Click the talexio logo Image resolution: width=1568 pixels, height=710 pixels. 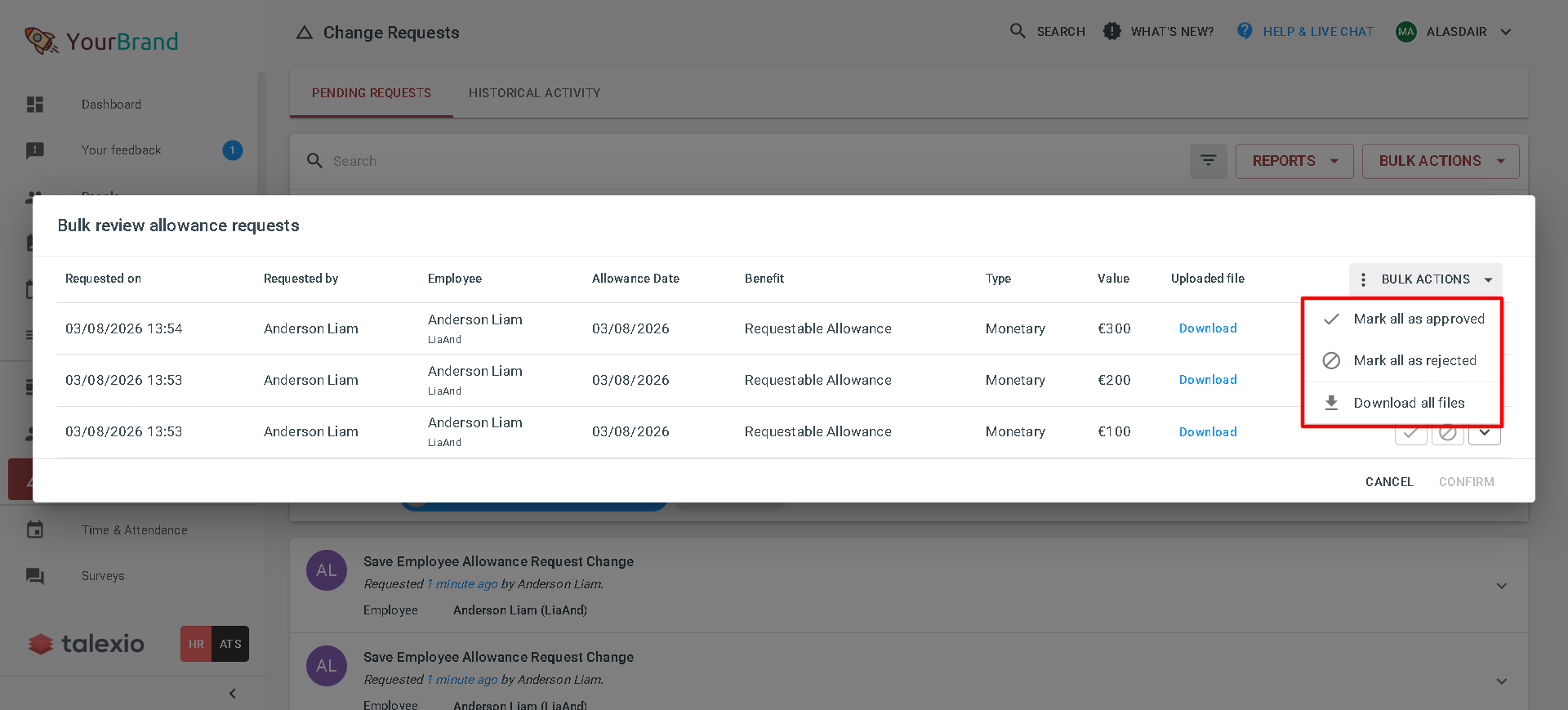point(87,644)
